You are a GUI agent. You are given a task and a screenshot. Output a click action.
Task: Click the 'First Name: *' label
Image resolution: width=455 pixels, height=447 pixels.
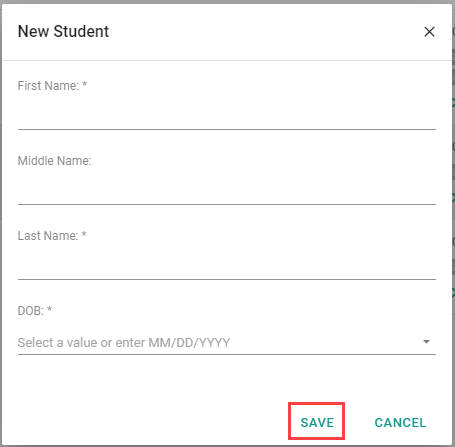point(52,86)
